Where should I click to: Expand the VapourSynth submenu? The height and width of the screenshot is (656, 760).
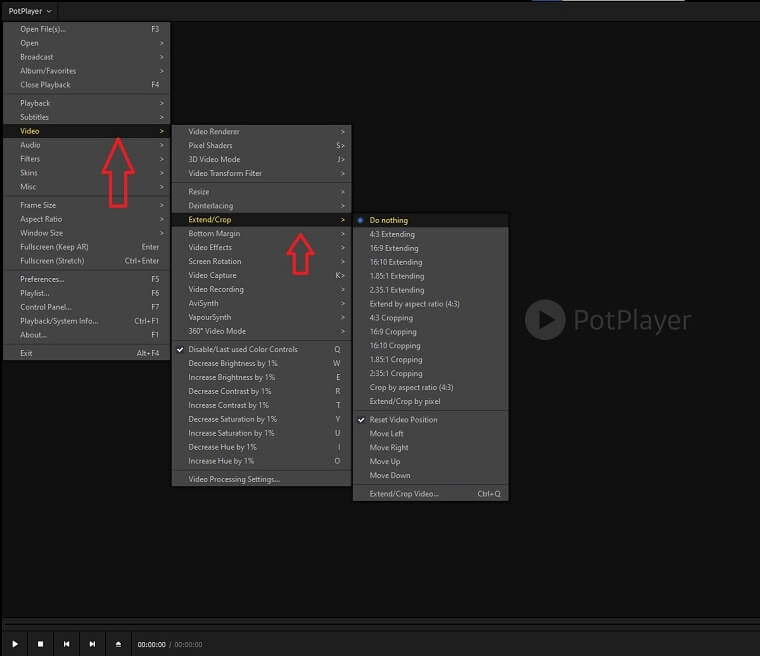(261, 317)
